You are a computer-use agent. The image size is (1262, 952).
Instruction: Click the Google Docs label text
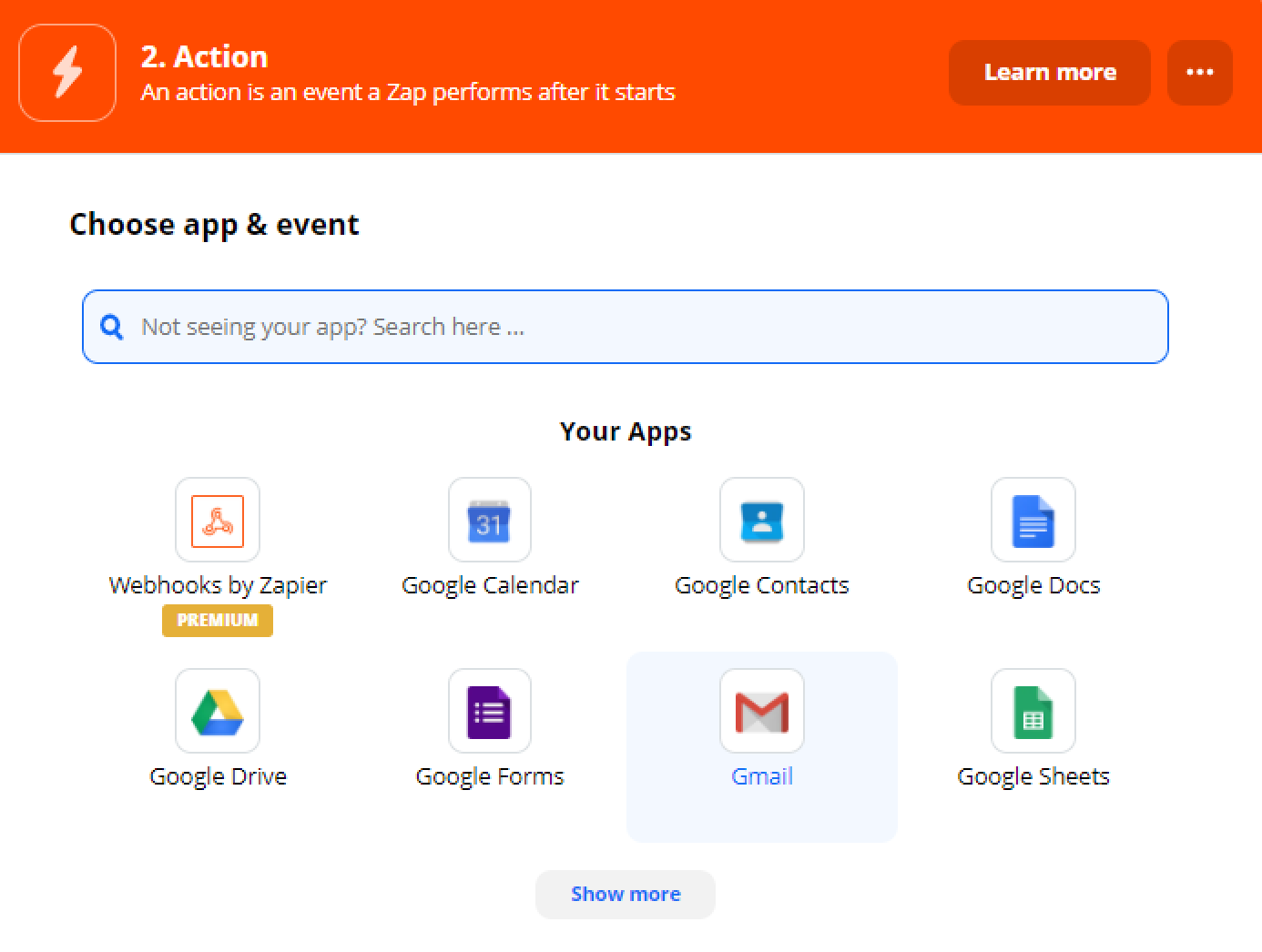(x=1033, y=585)
